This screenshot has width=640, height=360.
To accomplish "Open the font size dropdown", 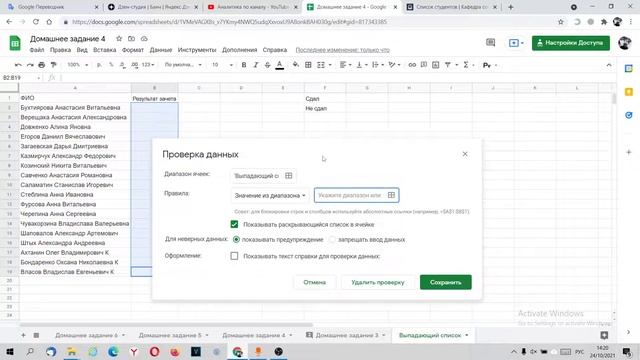I will (x=222, y=65).
